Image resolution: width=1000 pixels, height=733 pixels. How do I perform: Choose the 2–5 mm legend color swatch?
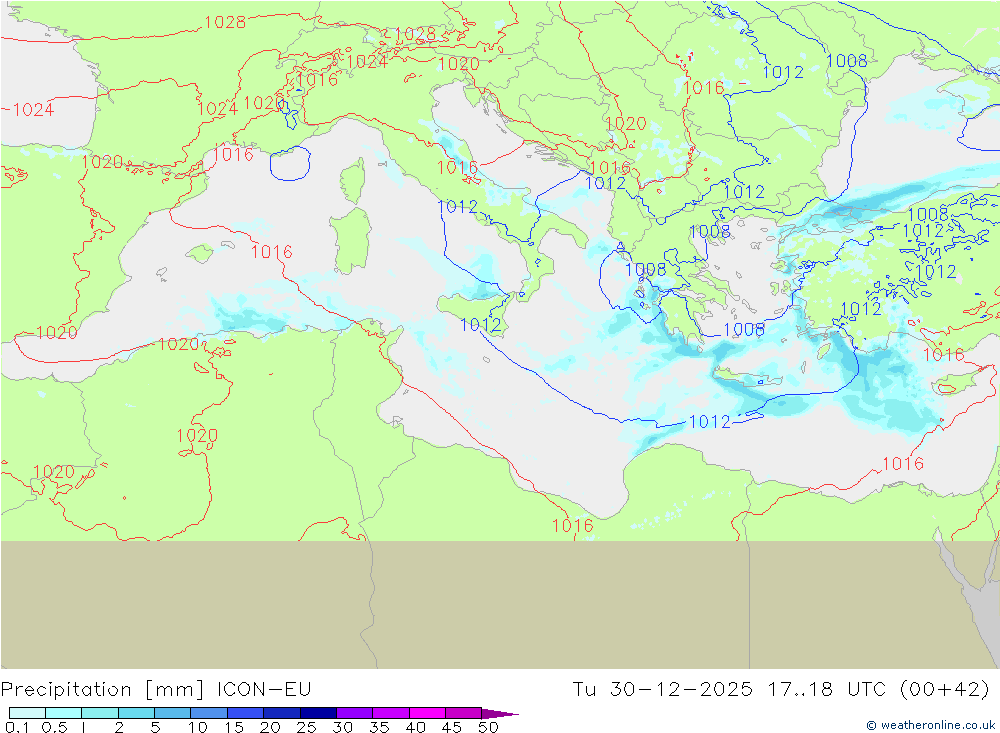click(136, 713)
